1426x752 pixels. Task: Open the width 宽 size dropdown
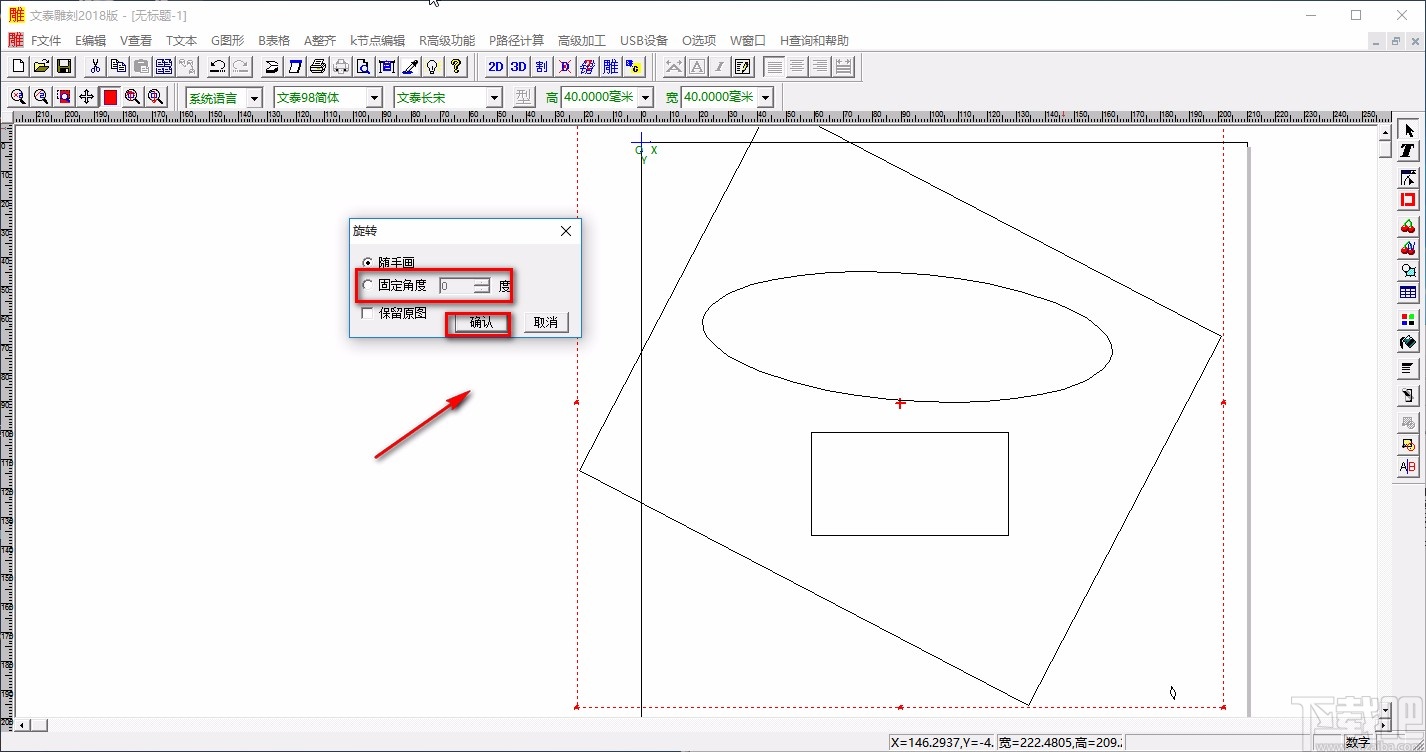tap(765, 97)
